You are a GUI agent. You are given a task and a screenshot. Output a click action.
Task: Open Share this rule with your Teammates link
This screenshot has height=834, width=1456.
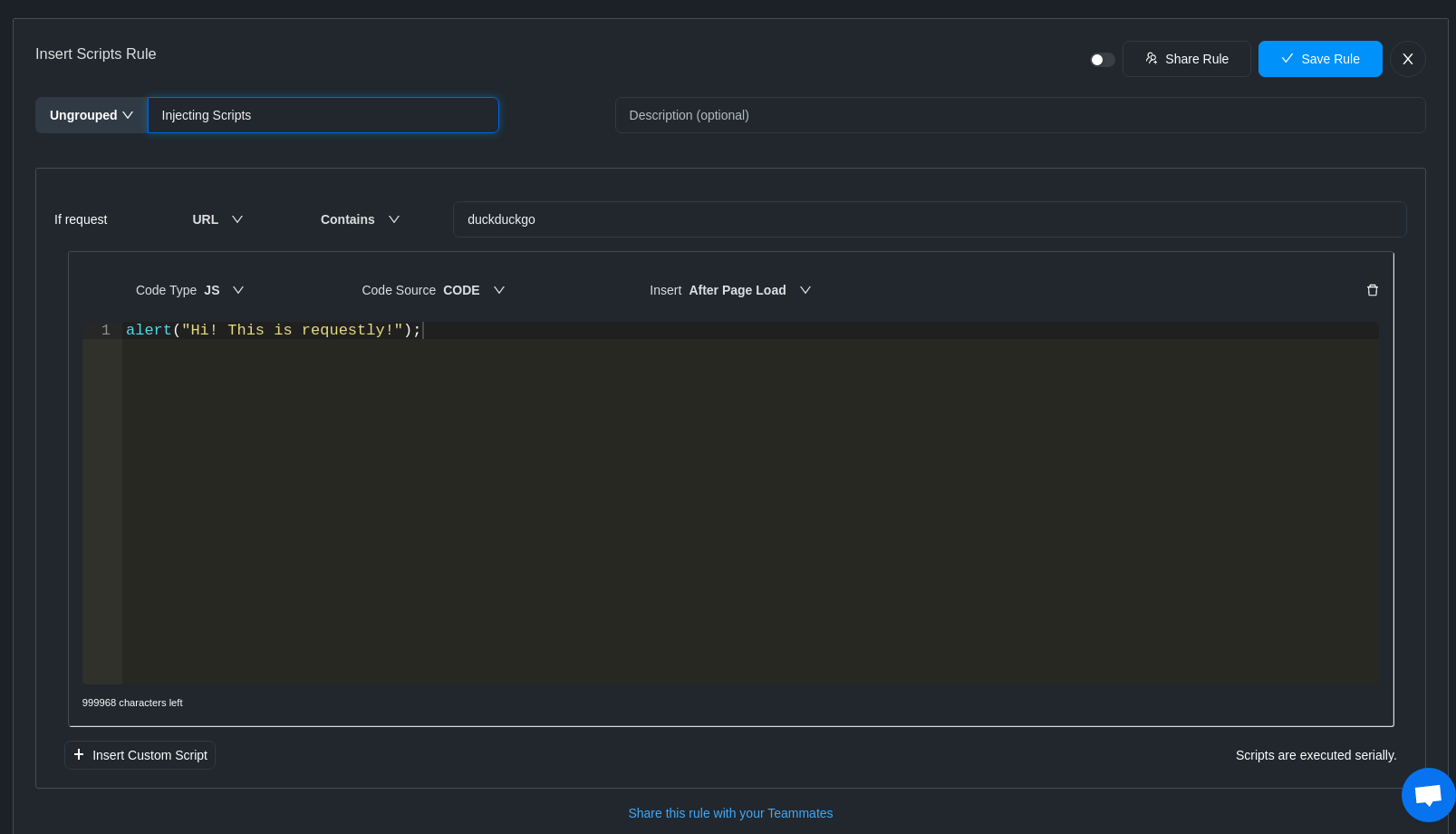[x=730, y=813]
